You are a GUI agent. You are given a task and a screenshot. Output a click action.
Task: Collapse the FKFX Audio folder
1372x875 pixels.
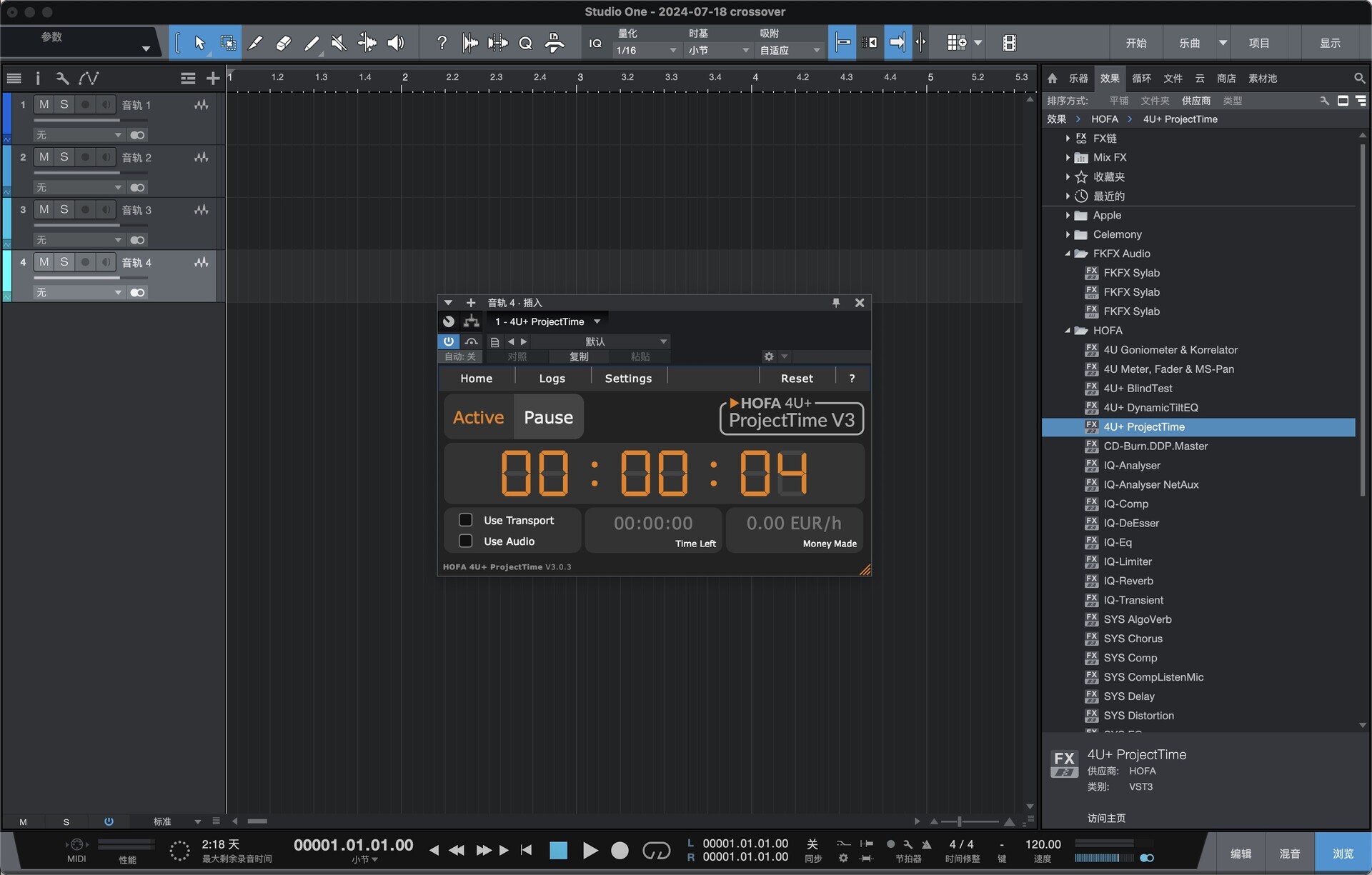1068,254
